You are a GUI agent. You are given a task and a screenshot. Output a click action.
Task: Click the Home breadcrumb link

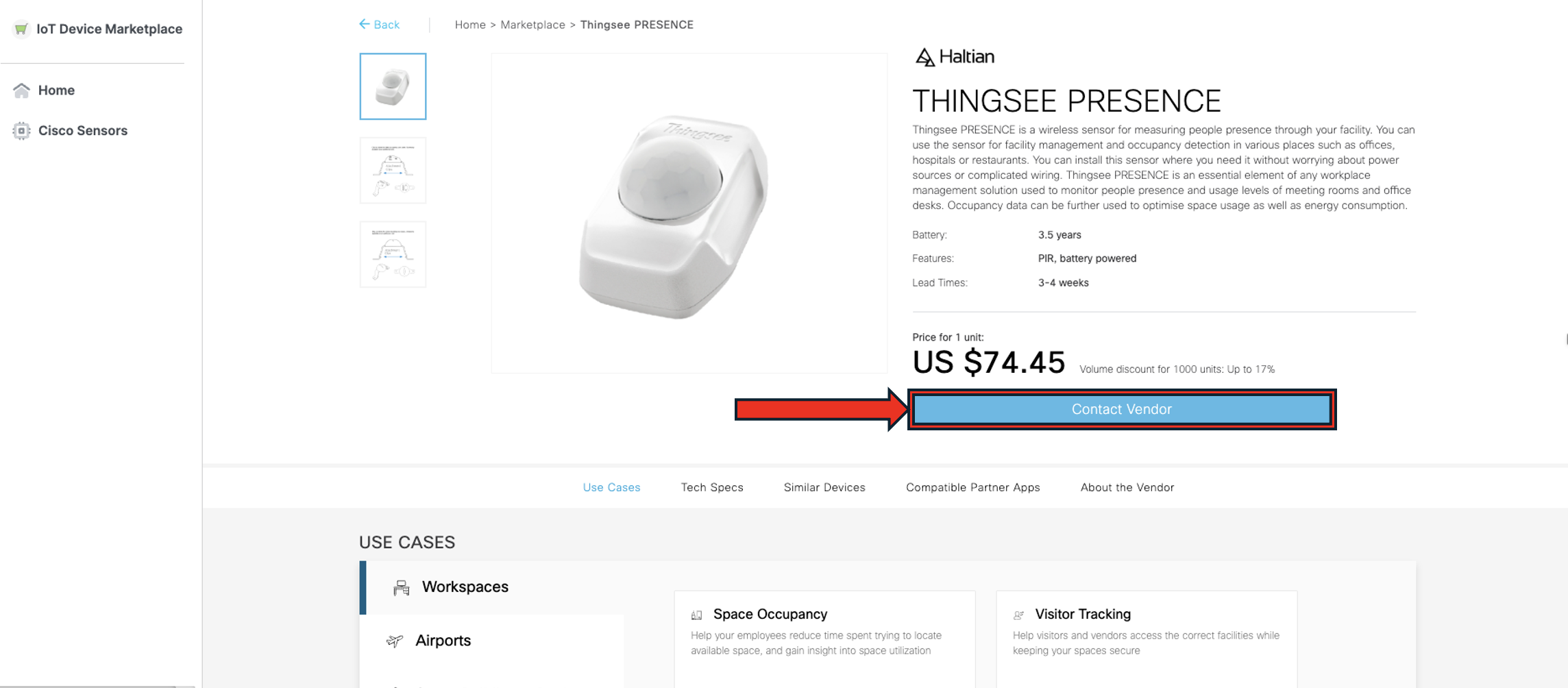pyautogui.click(x=470, y=25)
